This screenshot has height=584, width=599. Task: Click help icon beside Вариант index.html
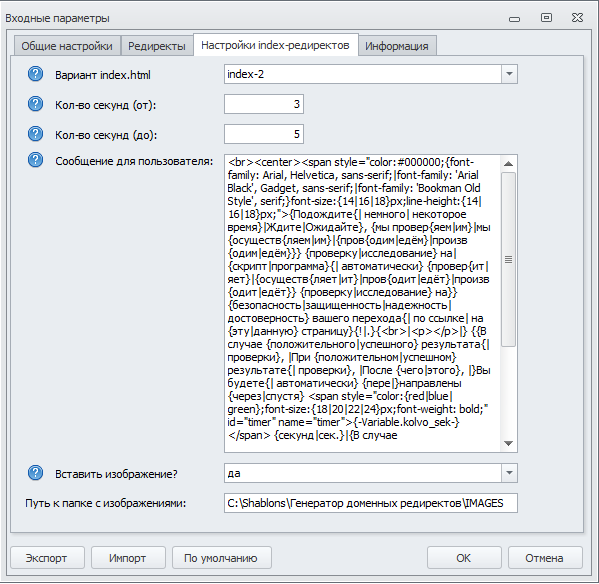pos(36,74)
